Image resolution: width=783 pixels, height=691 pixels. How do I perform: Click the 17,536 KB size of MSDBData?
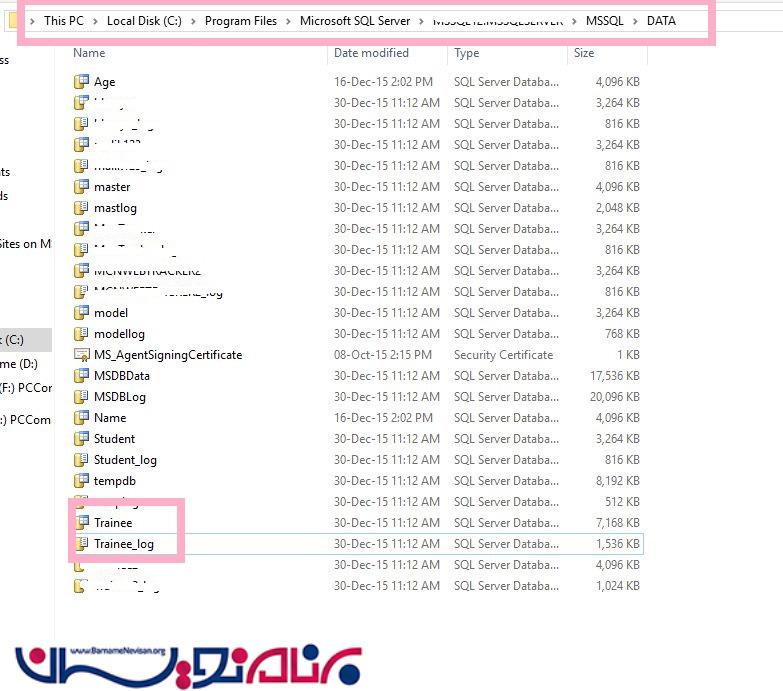click(615, 375)
